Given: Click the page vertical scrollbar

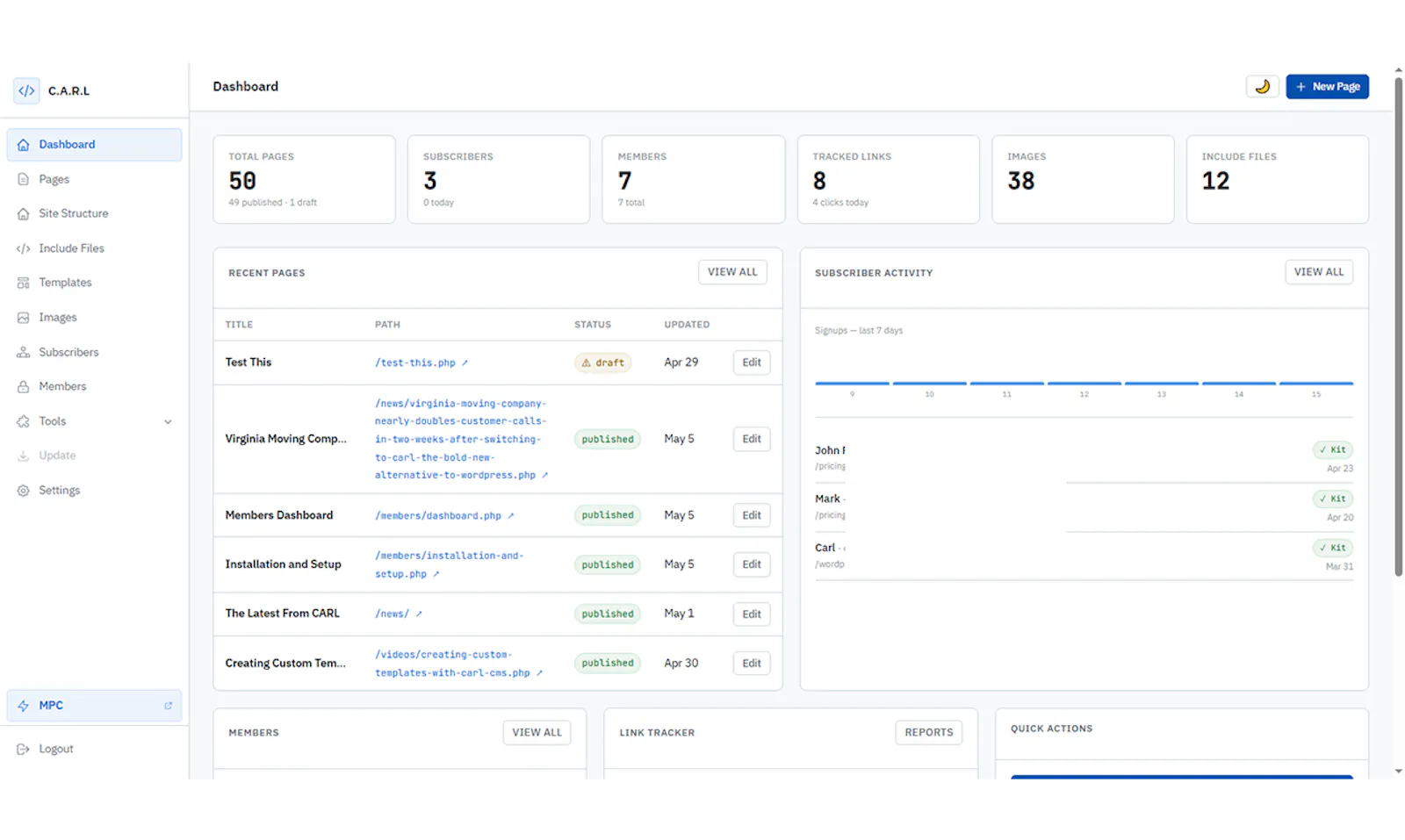Looking at the screenshot, I should tap(1398, 327).
